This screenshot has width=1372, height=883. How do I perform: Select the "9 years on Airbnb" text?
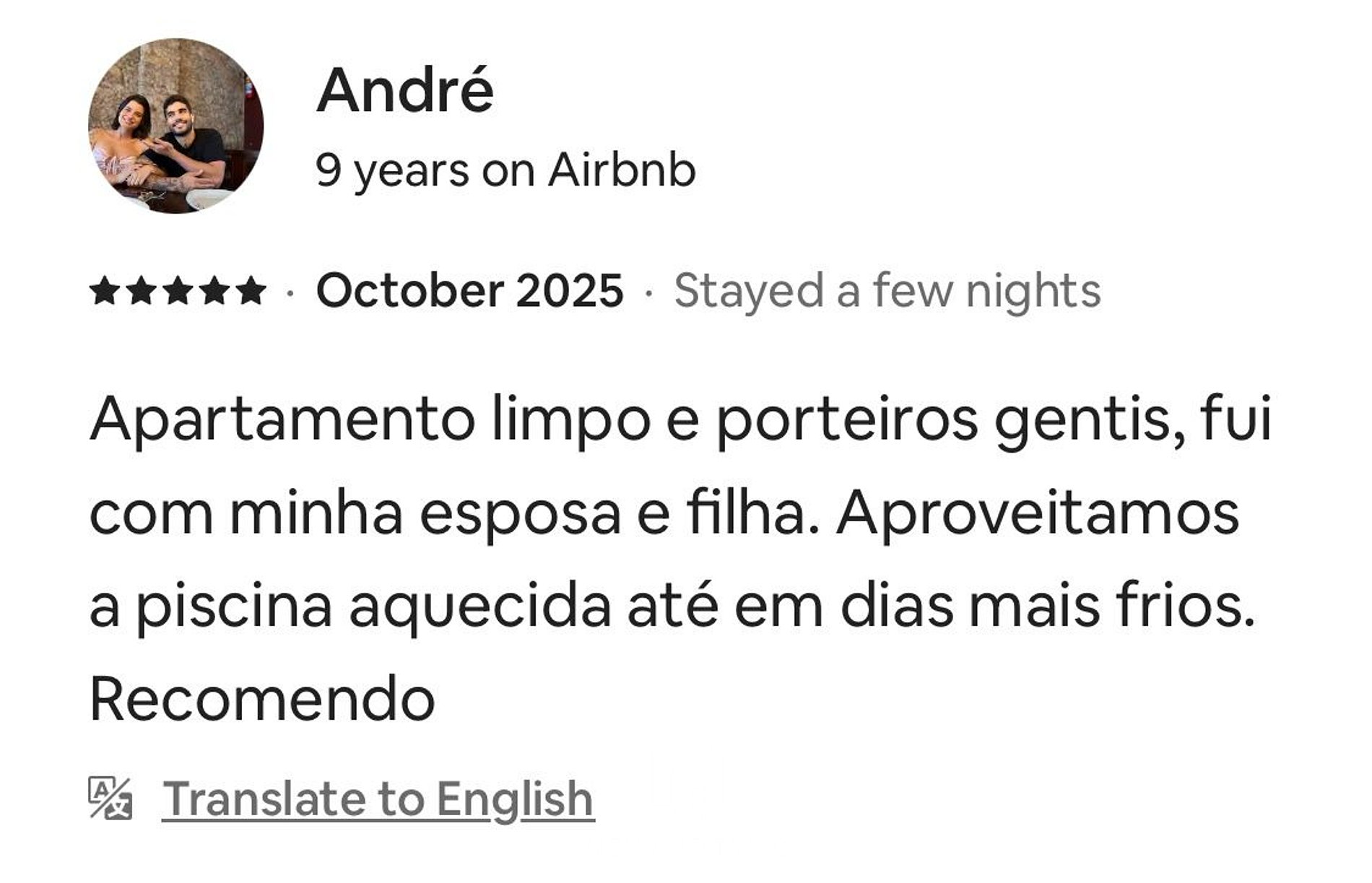coord(505,170)
